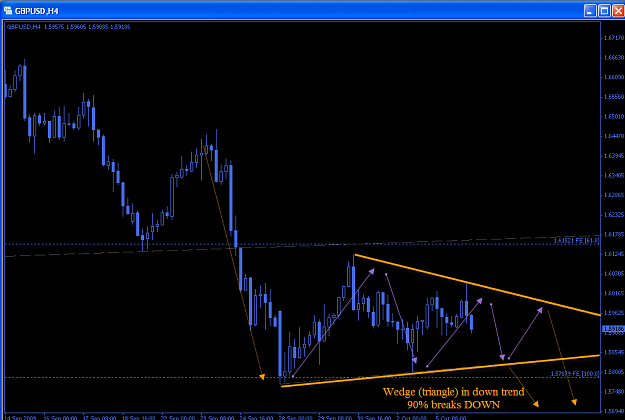Image resolution: width=625 pixels, height=420 pixels.
Task: Click the GBPUSD,H4 chart window icon
Action: tap(8, 10)
